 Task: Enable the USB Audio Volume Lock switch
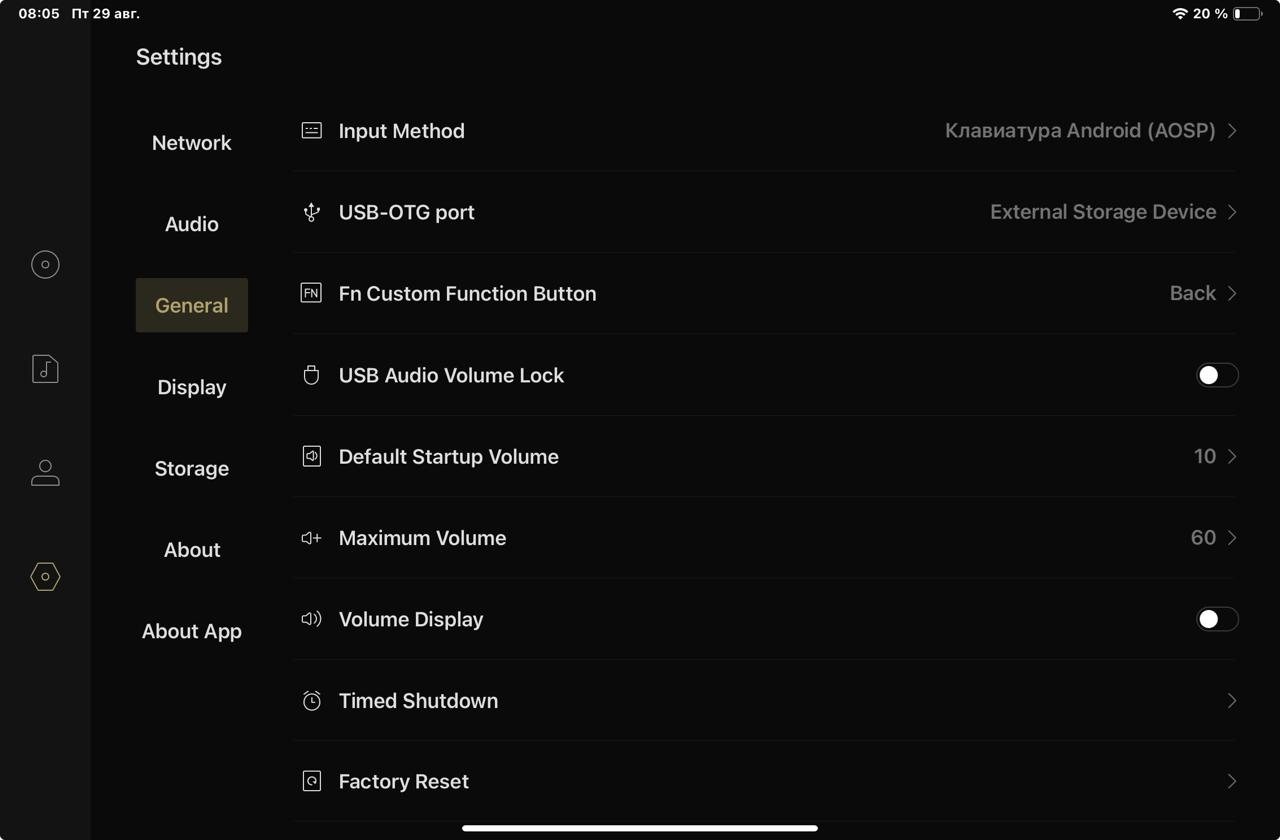coord(1217,375)
